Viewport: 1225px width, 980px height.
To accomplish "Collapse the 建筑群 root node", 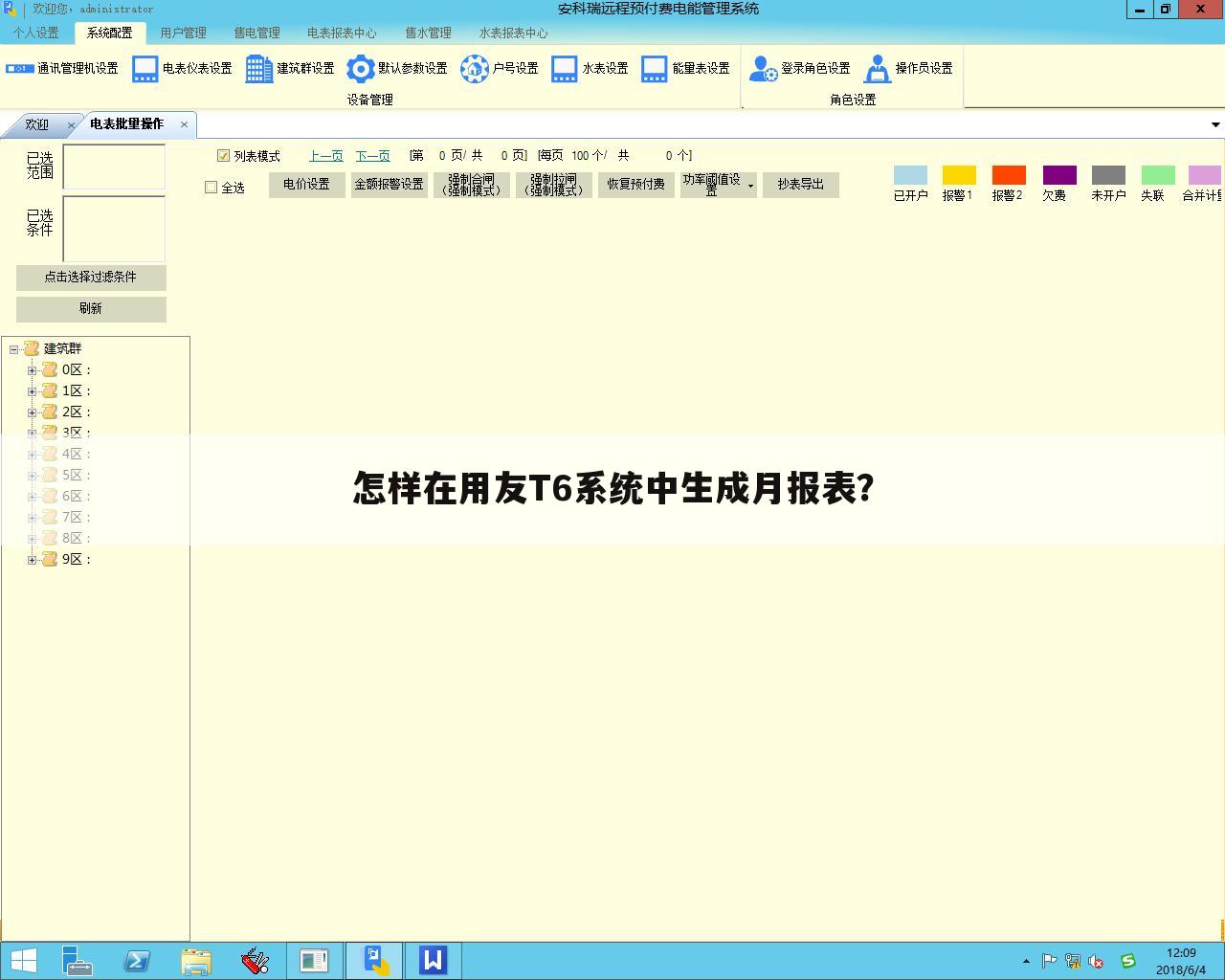I will 14,349.
